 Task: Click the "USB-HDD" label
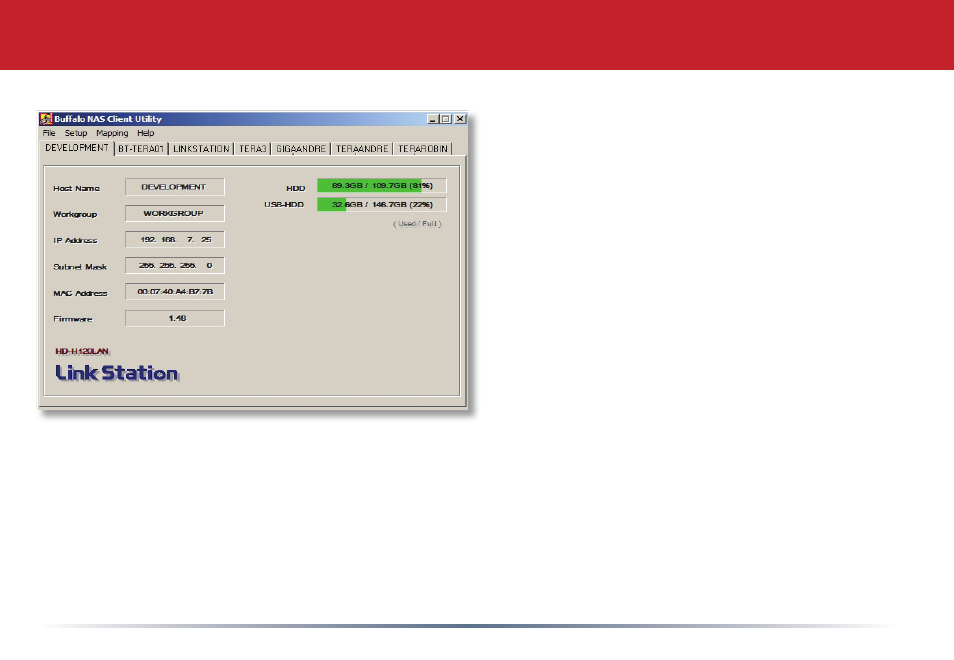(x=284, y=204)
